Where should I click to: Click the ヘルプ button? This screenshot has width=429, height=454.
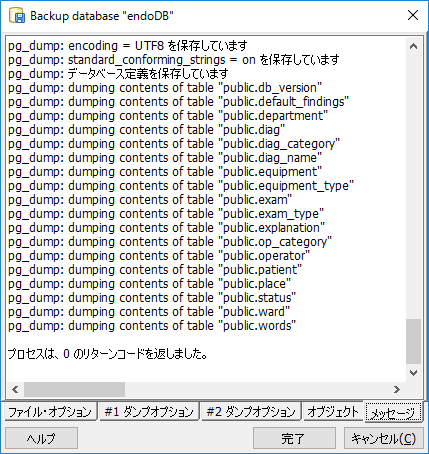41,438
